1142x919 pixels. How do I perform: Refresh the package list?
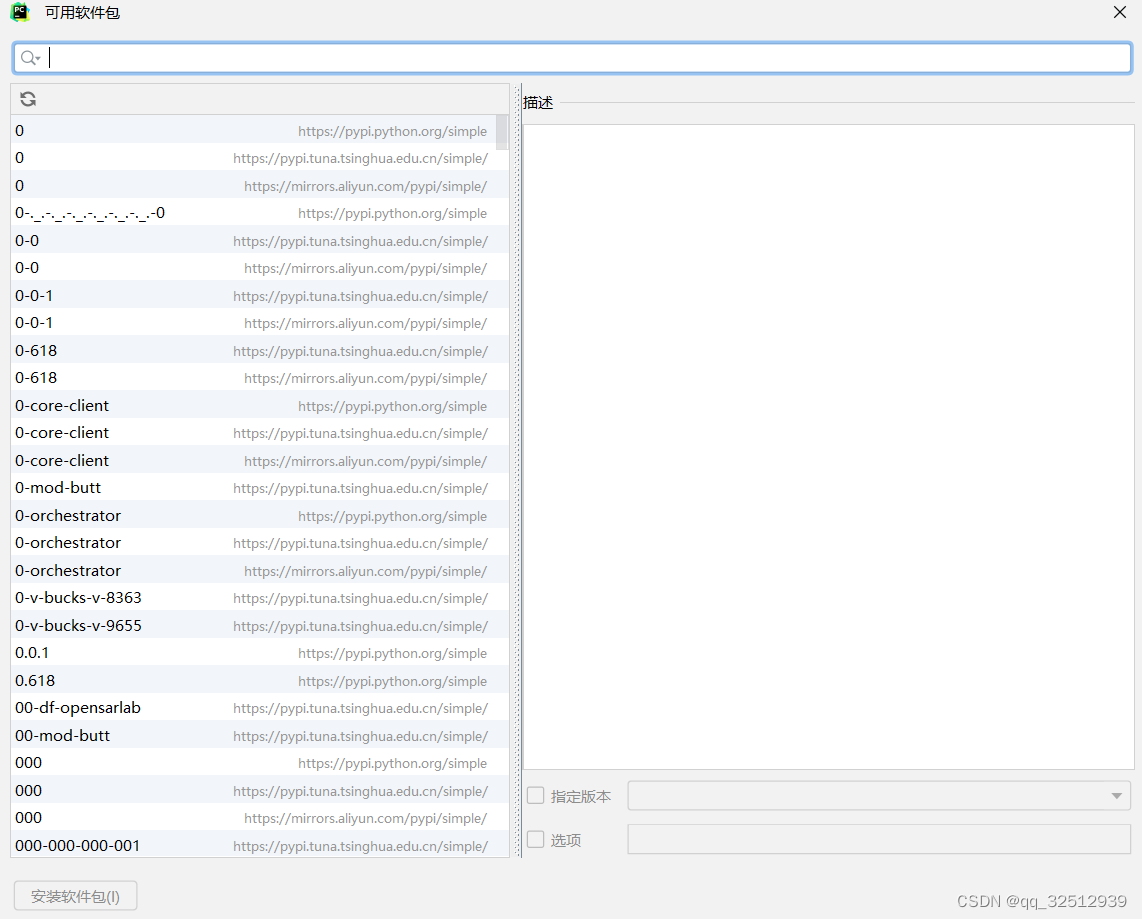[x=27, y=99]
